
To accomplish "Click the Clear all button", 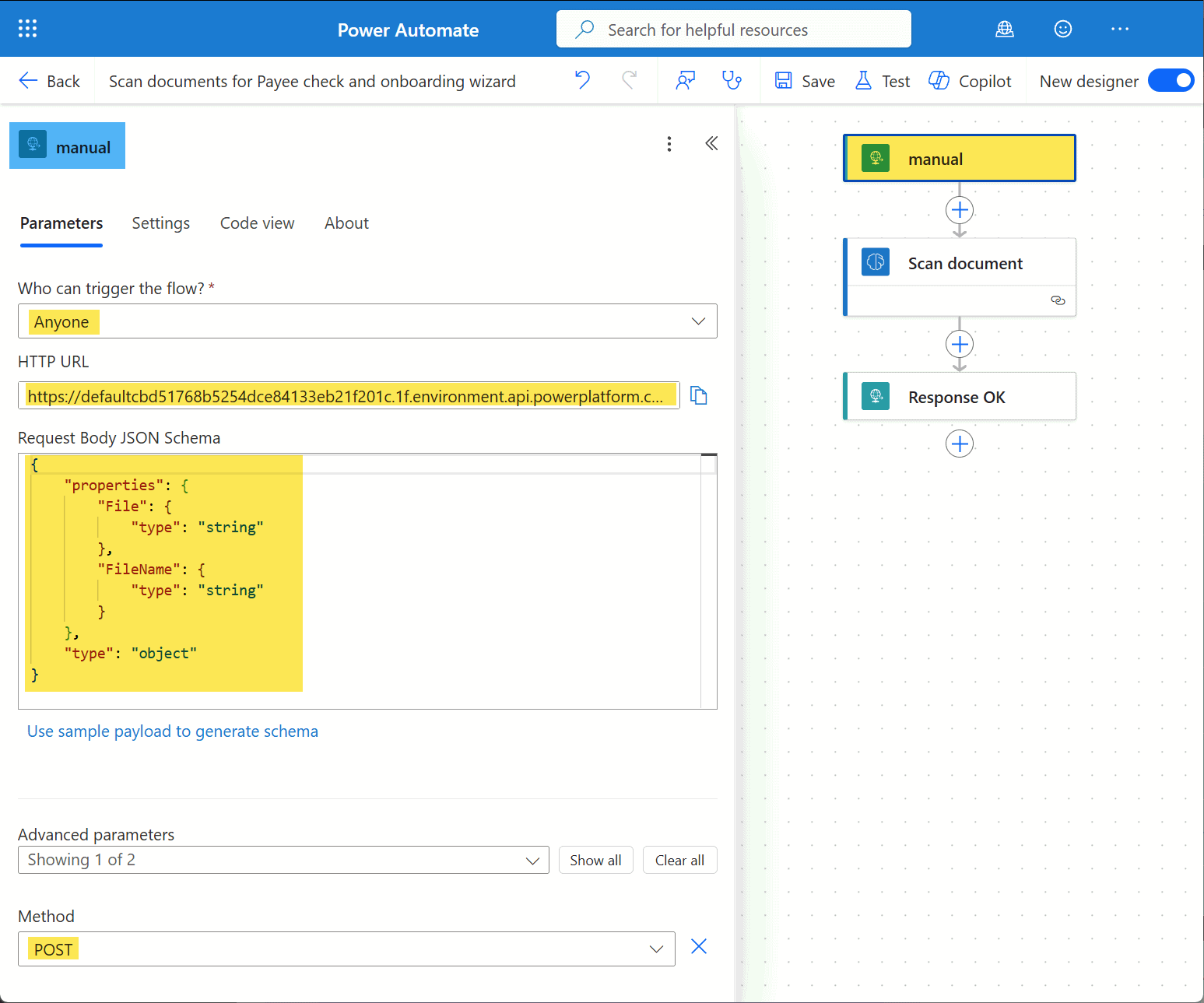I will point(679,860).
